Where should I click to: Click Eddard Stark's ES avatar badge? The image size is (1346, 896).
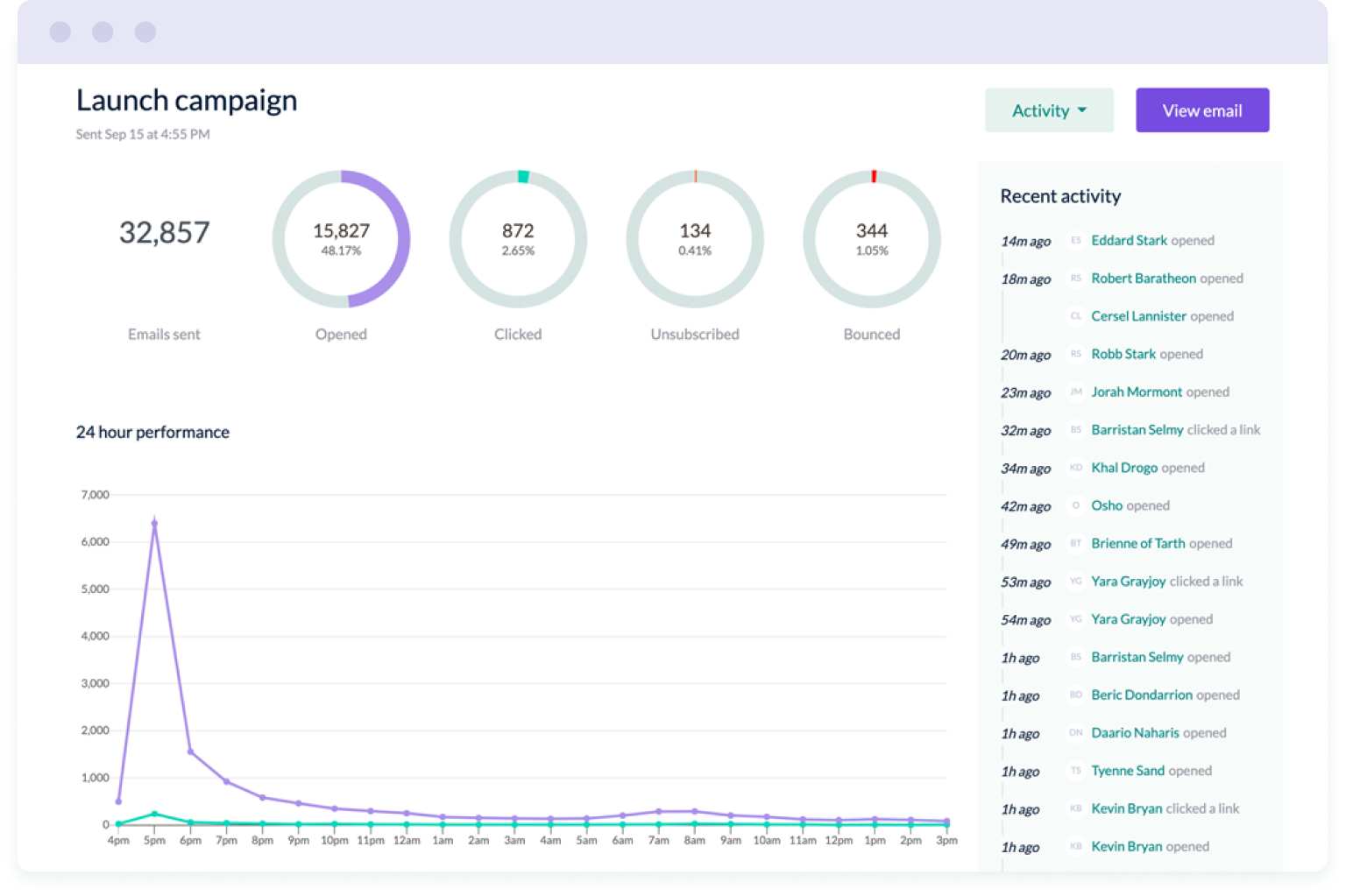coord(1075,241)
